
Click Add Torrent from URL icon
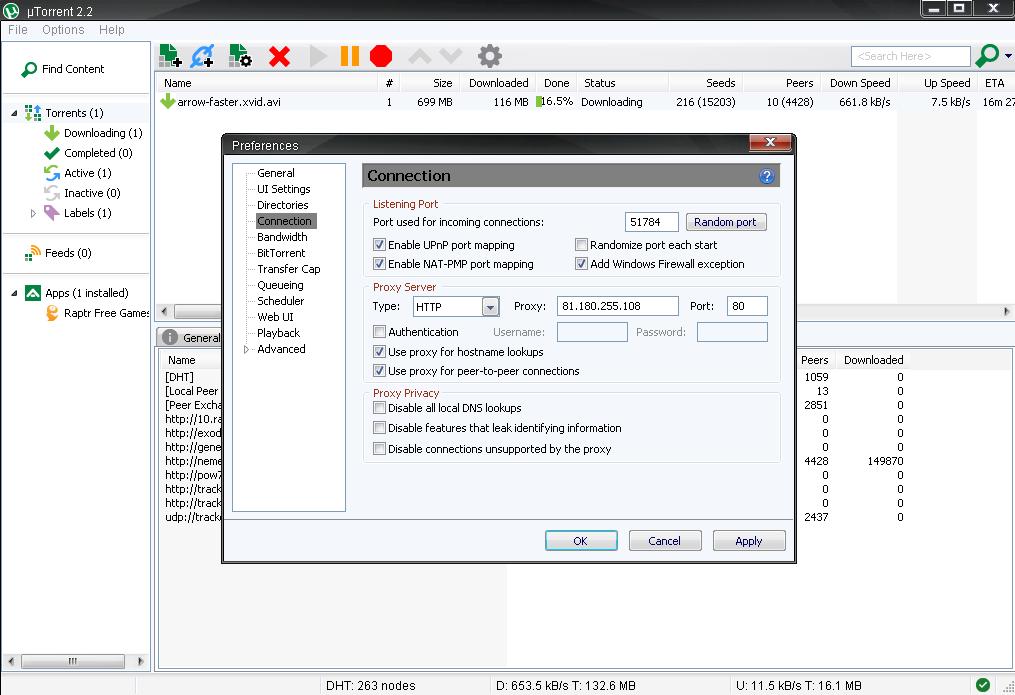pyautogui.click(x=202, y=56)
